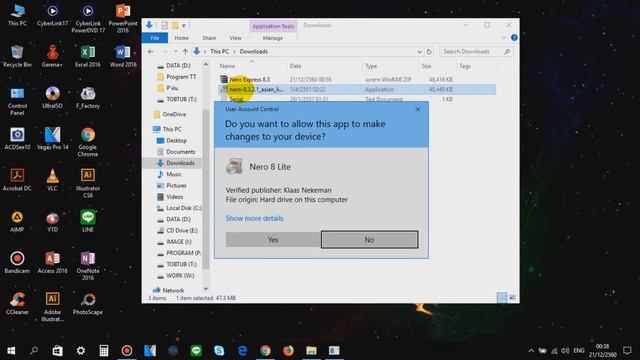Open Explorer help question icon
The image size is (640, 360).
click(514, 38)
